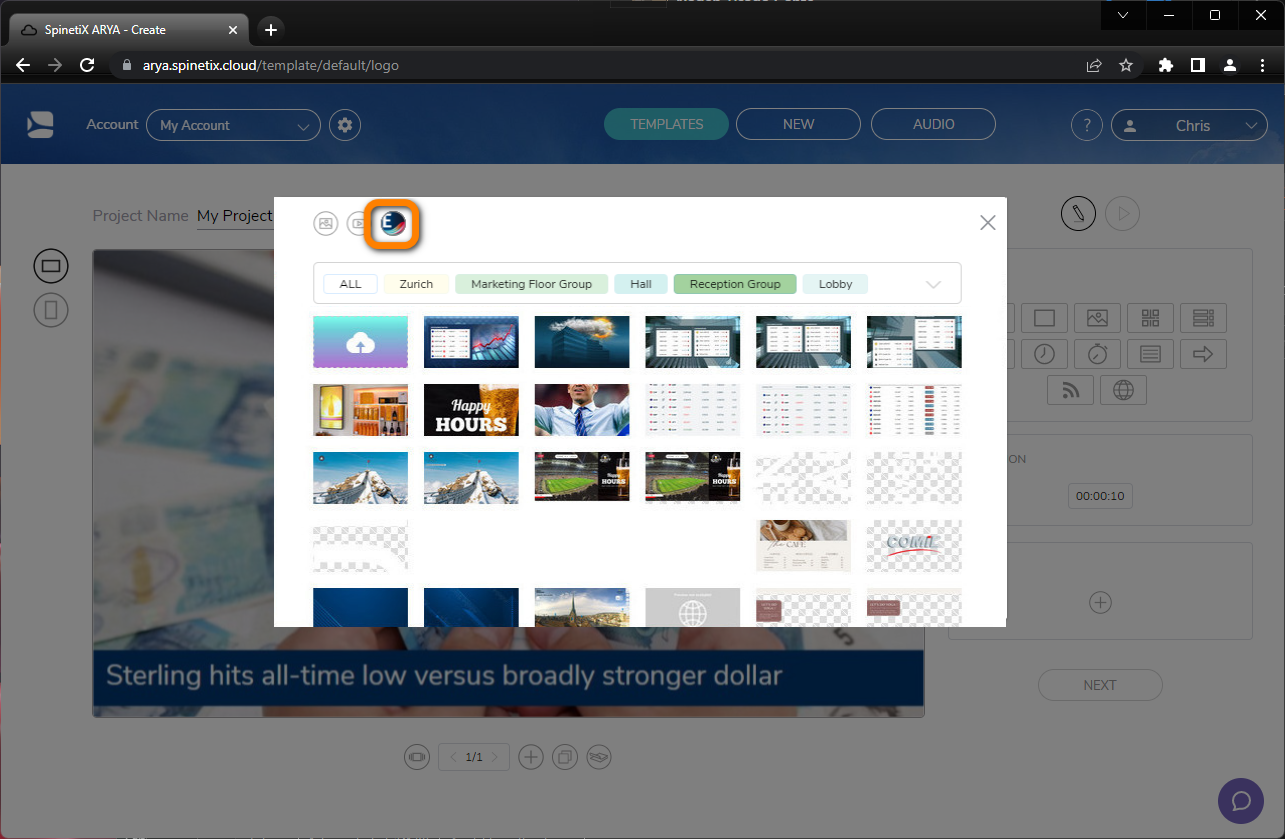Select the clock widget icon
The width and height of the screenshot is (1285, 839).
(x=1045, y=353)
